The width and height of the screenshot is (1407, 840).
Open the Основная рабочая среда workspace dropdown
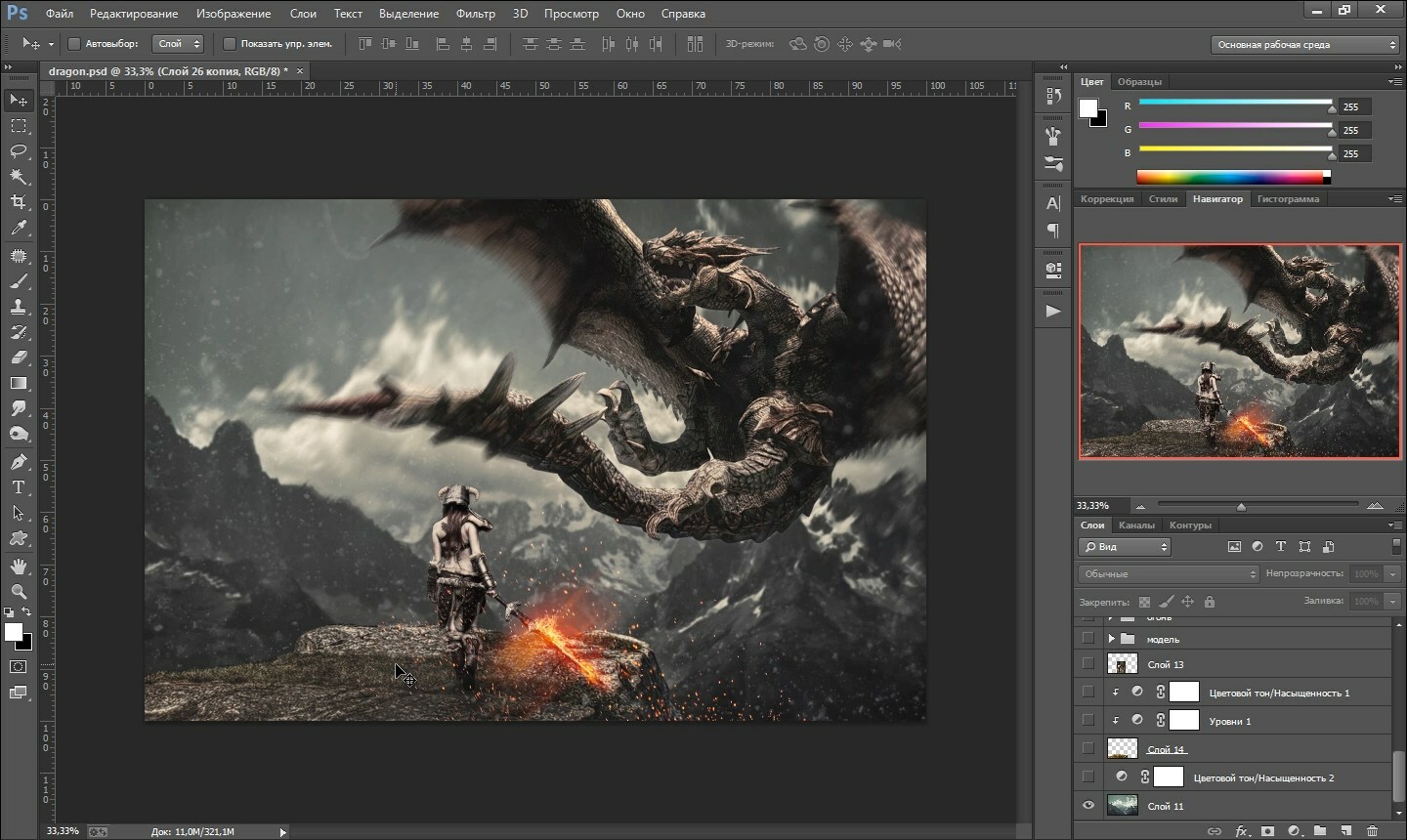1305,45
